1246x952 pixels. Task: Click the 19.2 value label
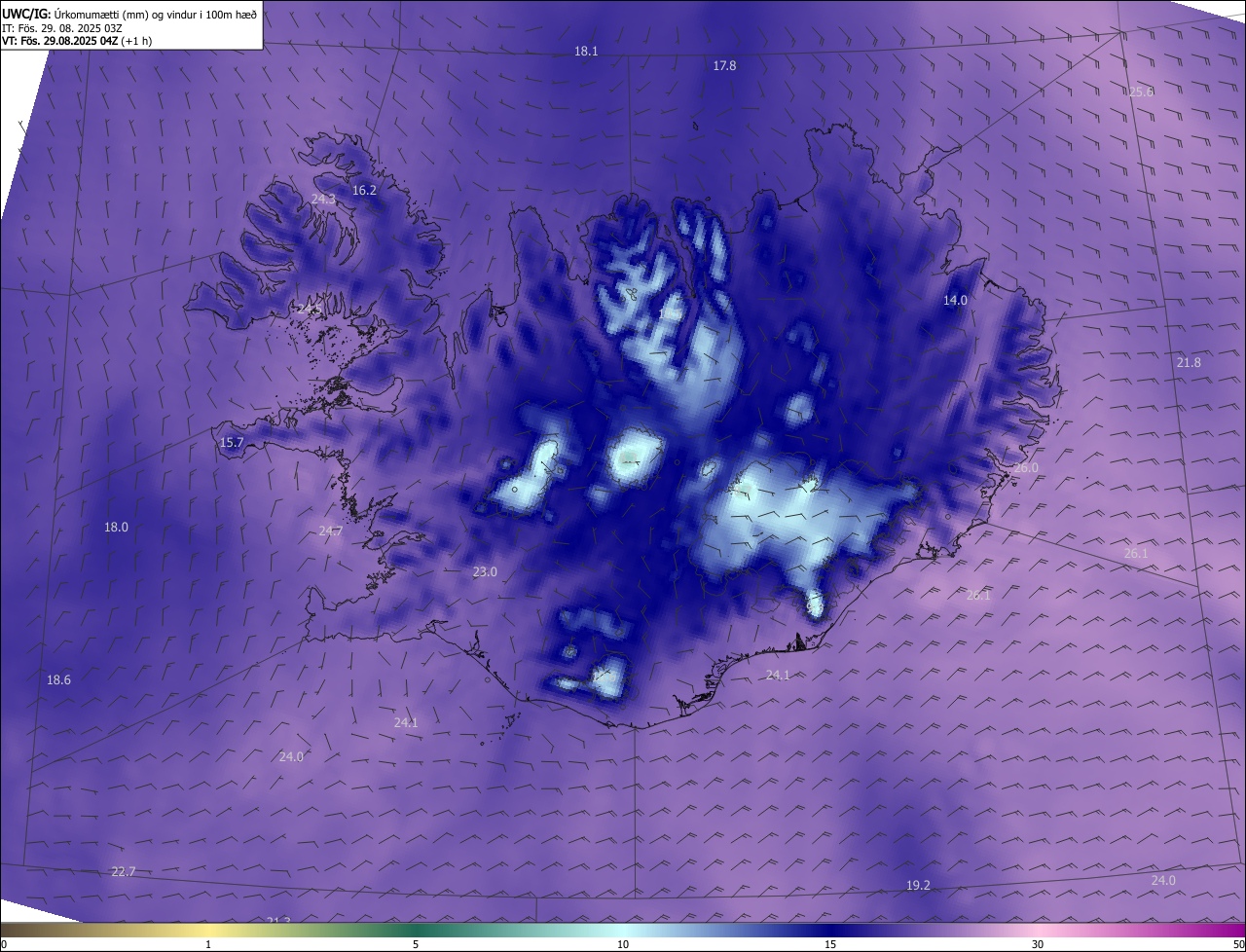tap(918, 886)
